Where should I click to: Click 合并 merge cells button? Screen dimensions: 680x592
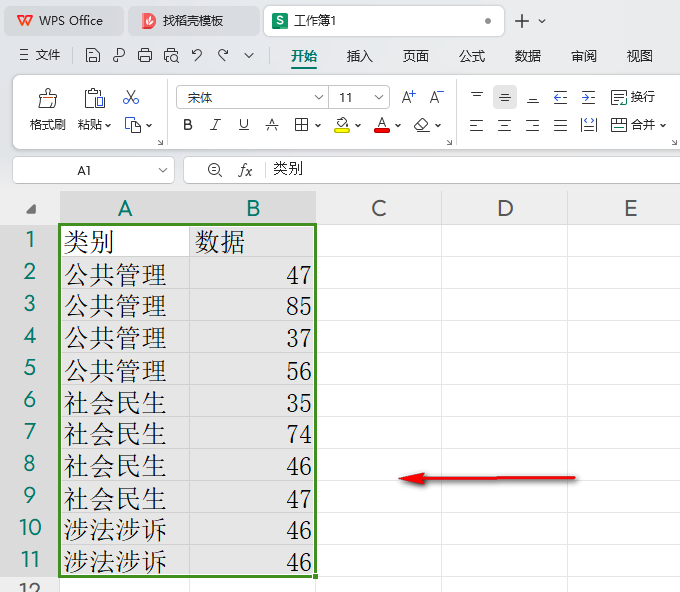638,125
